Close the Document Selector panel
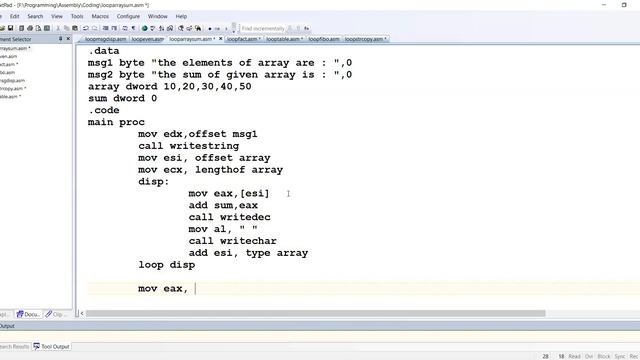The height and width of the screenshot is (360, 640). click(x=68, y=39)
